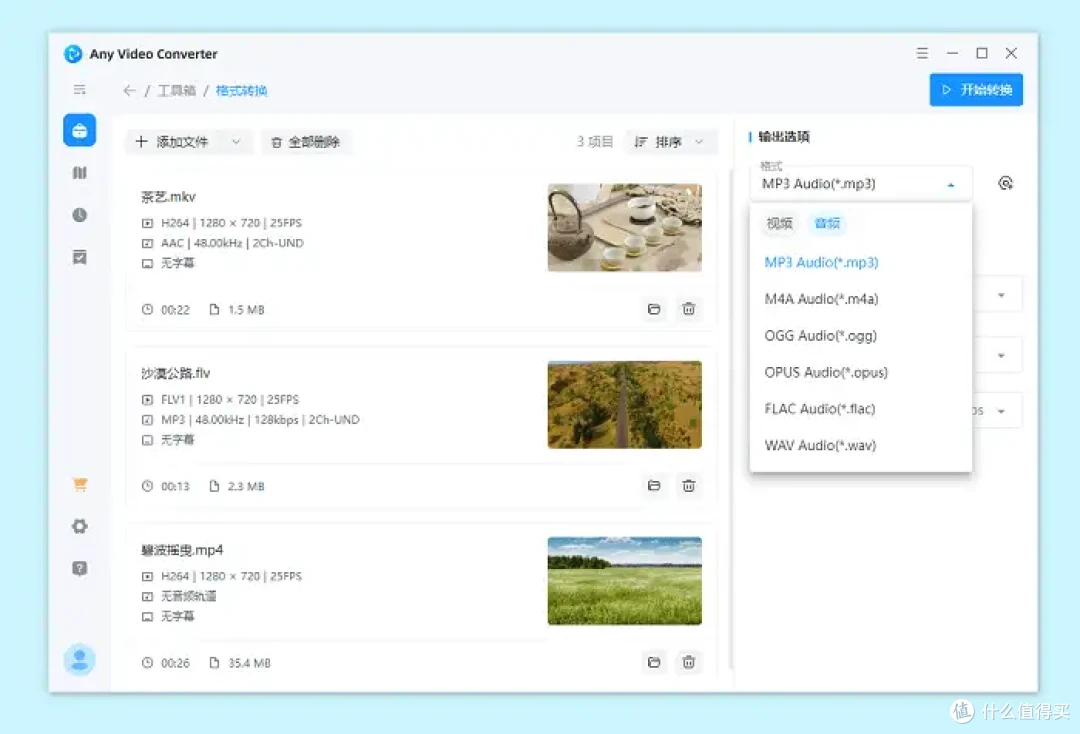Delete 茶艺.mkv with trash icon
The height and width of the screenshot is (734, 1080).
click(x=688, y=309)
